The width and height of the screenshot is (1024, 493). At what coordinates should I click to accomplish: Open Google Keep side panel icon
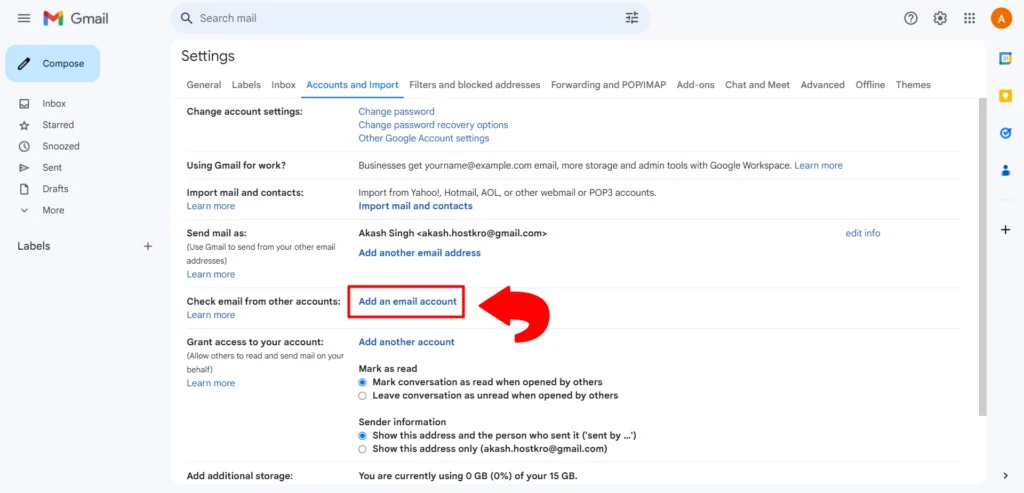pyautogui.click(x=1006, y=96)
